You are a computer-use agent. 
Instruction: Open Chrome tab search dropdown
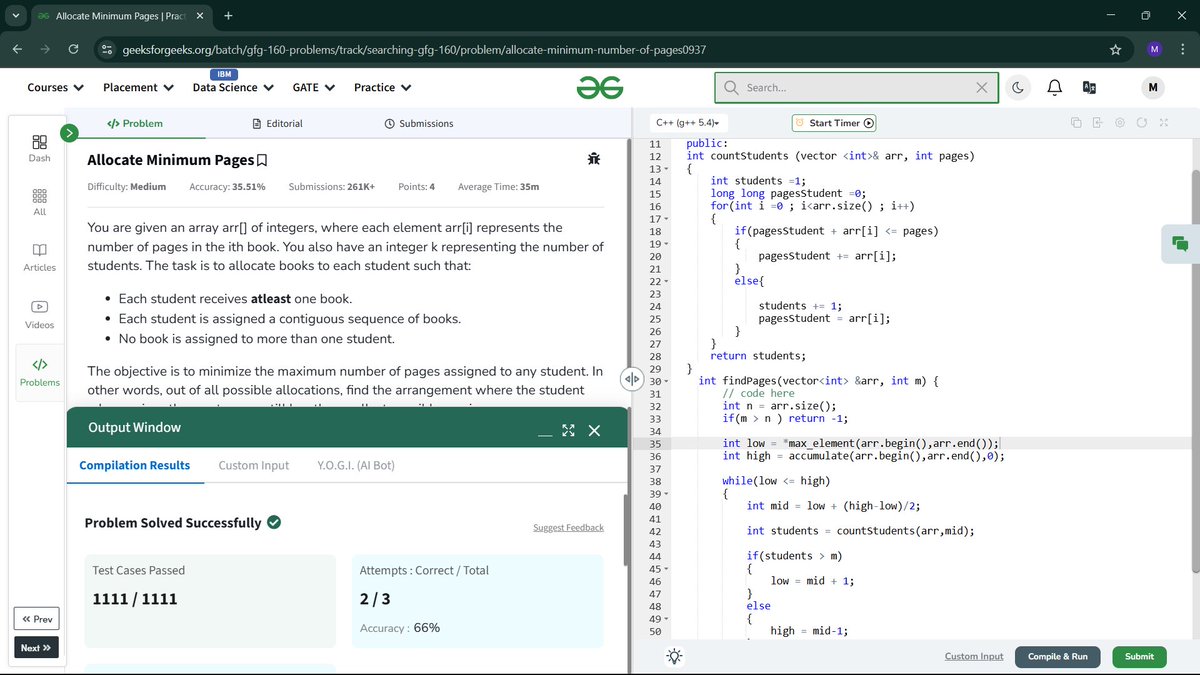point(14,16)
